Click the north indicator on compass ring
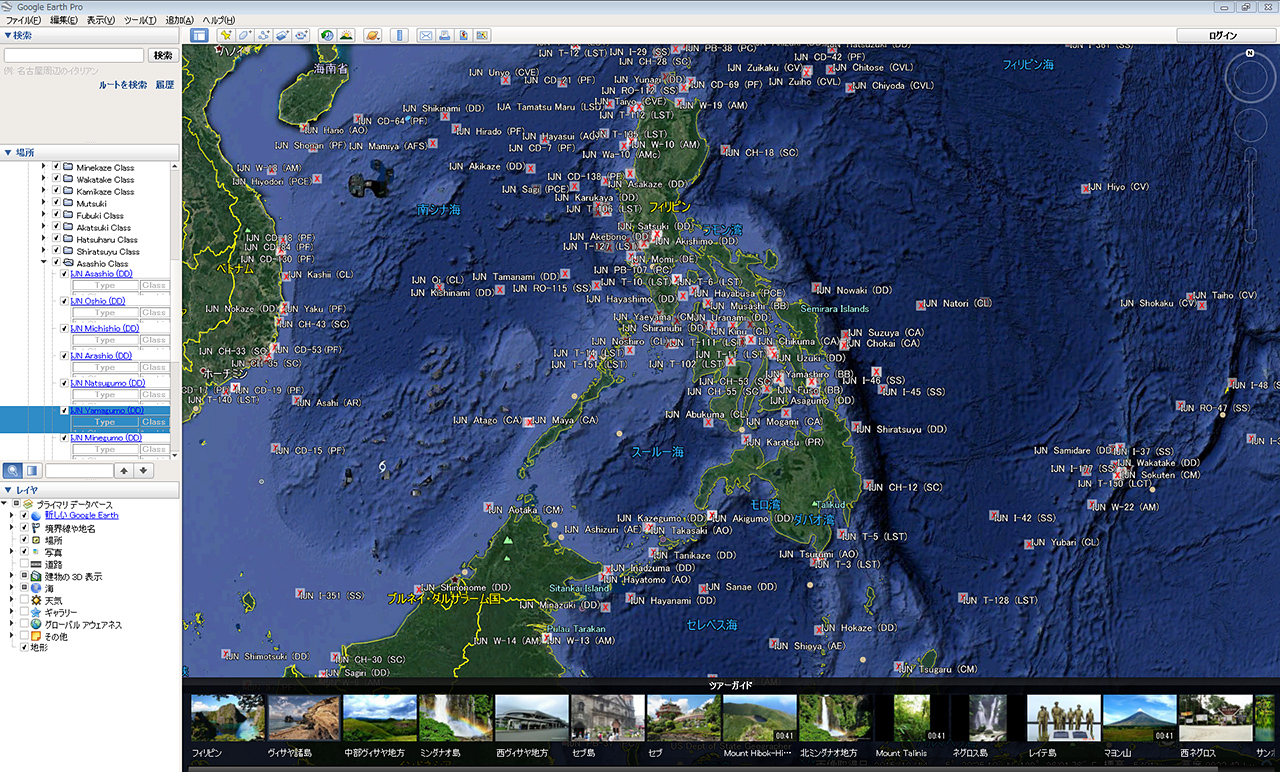The image size is (1280, 772). click(1249, 53)
